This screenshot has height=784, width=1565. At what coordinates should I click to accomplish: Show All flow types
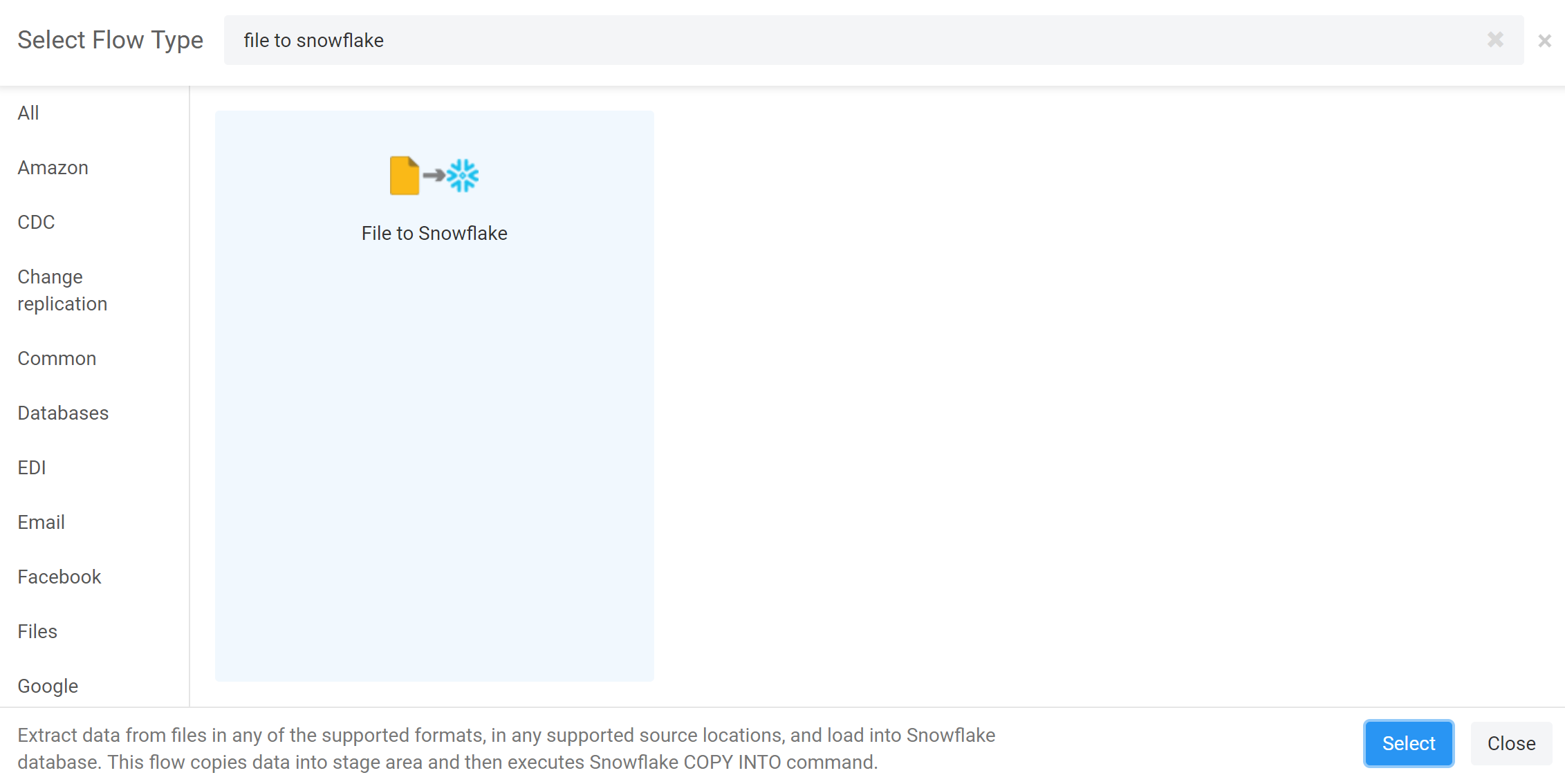(x=28, y=113)
